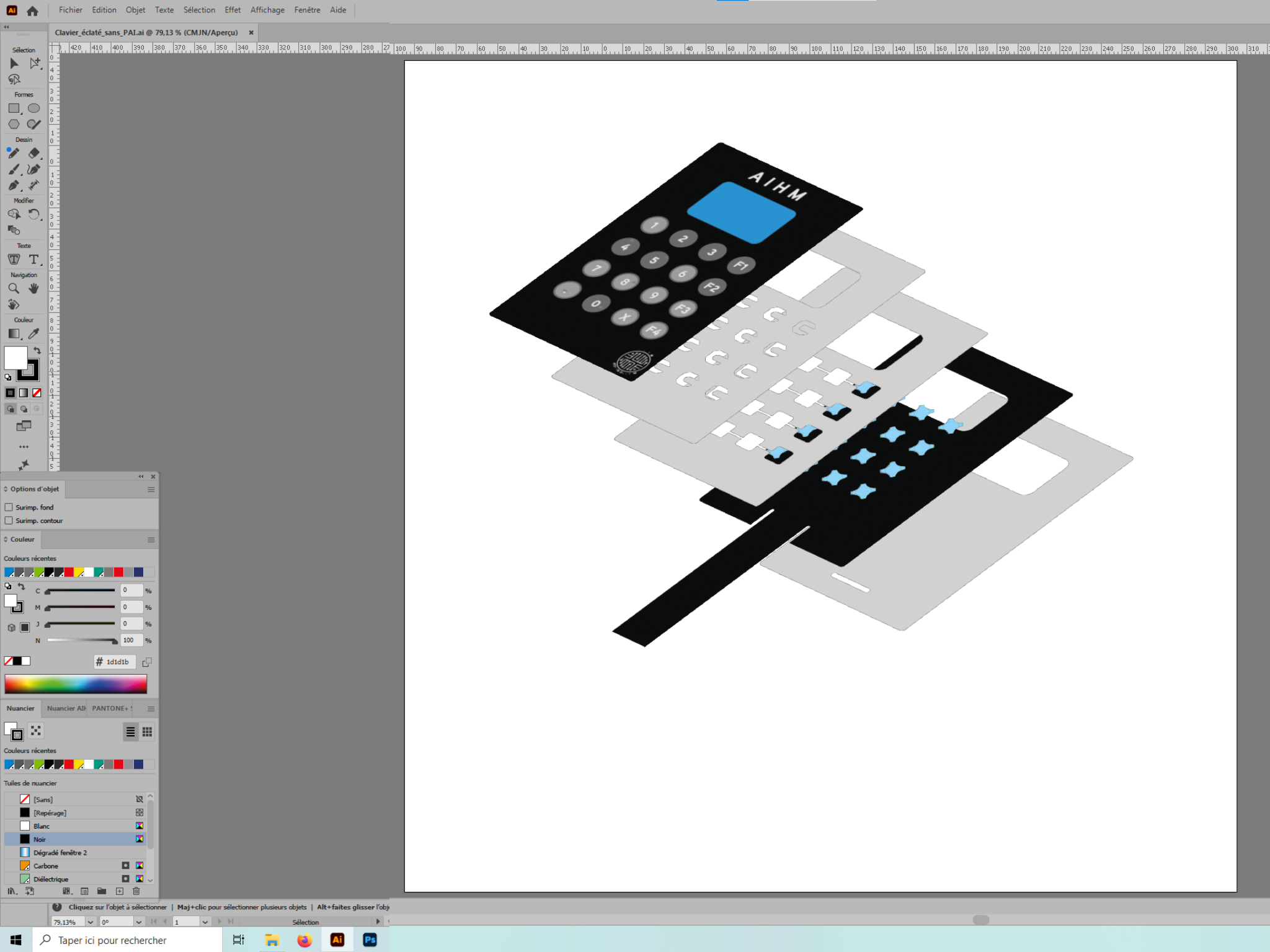Collapse floating panel group double-arrow
The image size is (1270, 952).
pyautogui.click(x=141, y=477)
